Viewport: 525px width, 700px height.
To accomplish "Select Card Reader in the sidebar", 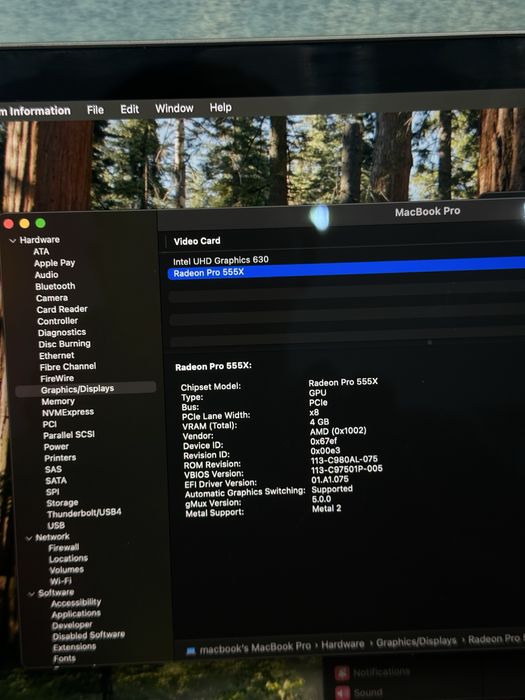I will click(x=62, y=309).
